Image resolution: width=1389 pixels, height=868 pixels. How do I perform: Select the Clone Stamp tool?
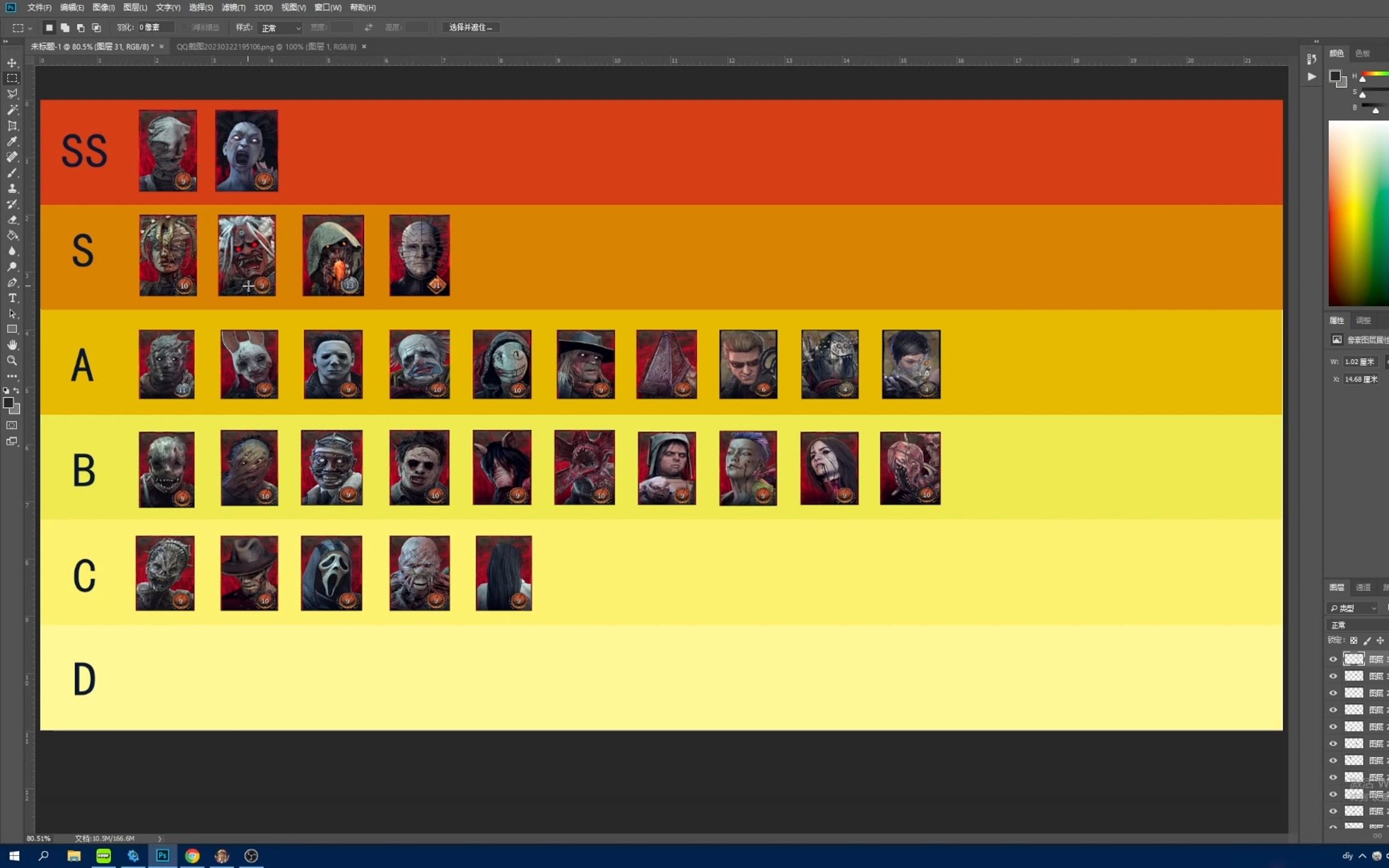(x=12, y=188)
